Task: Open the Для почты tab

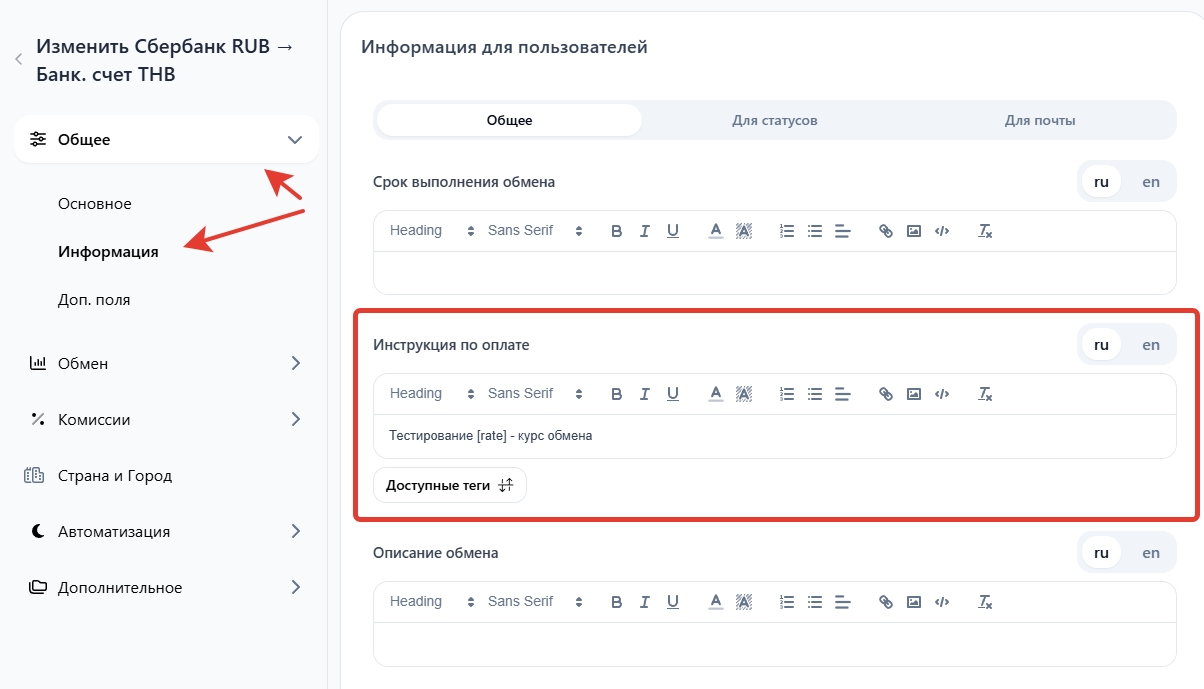Action: (1040, 120)
